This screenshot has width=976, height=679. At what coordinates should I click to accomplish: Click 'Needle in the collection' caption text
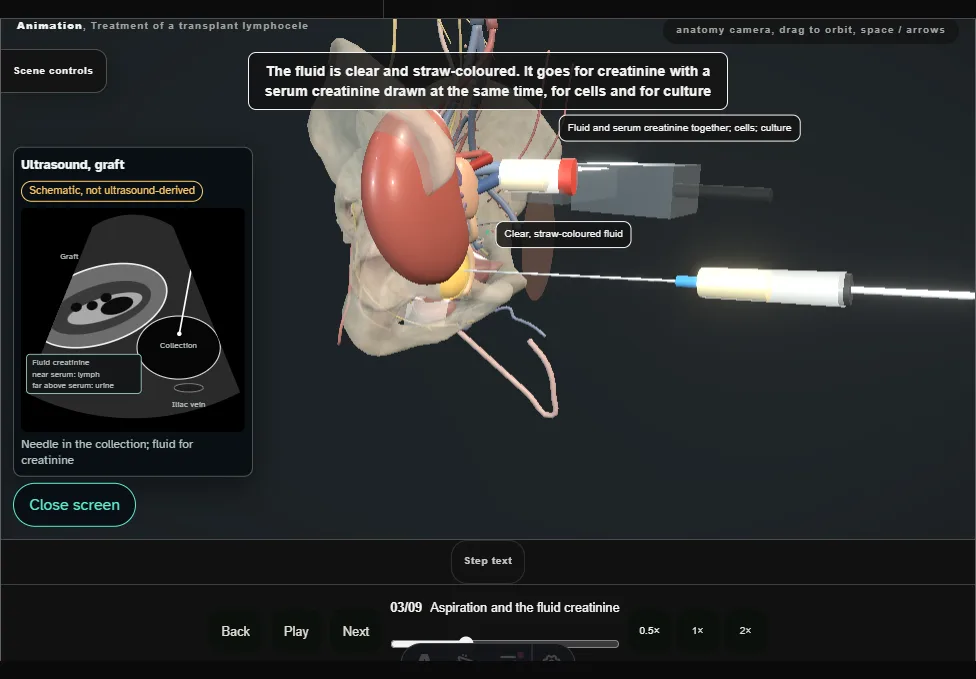tap(107, 452)
